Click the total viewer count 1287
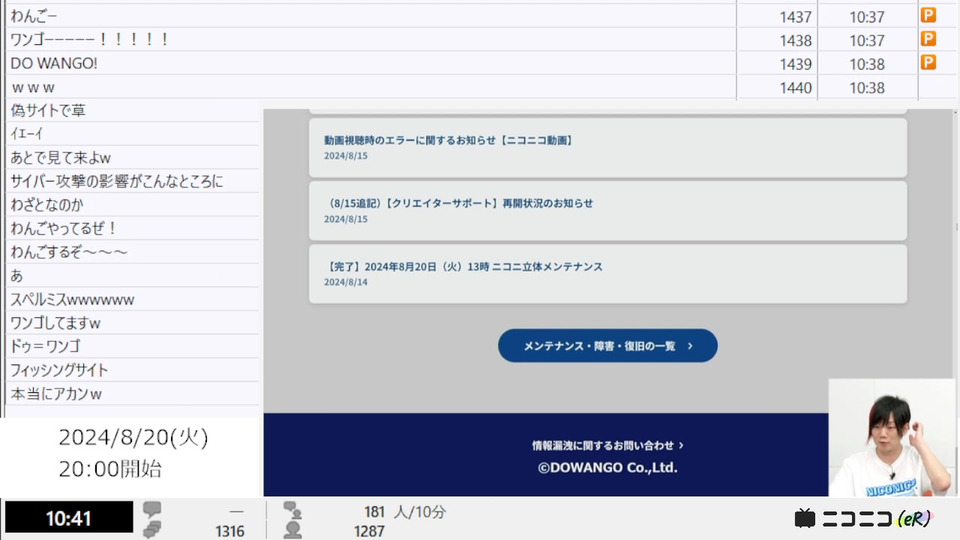The height and width of the screenshot is (540, 960). [369, 531]
